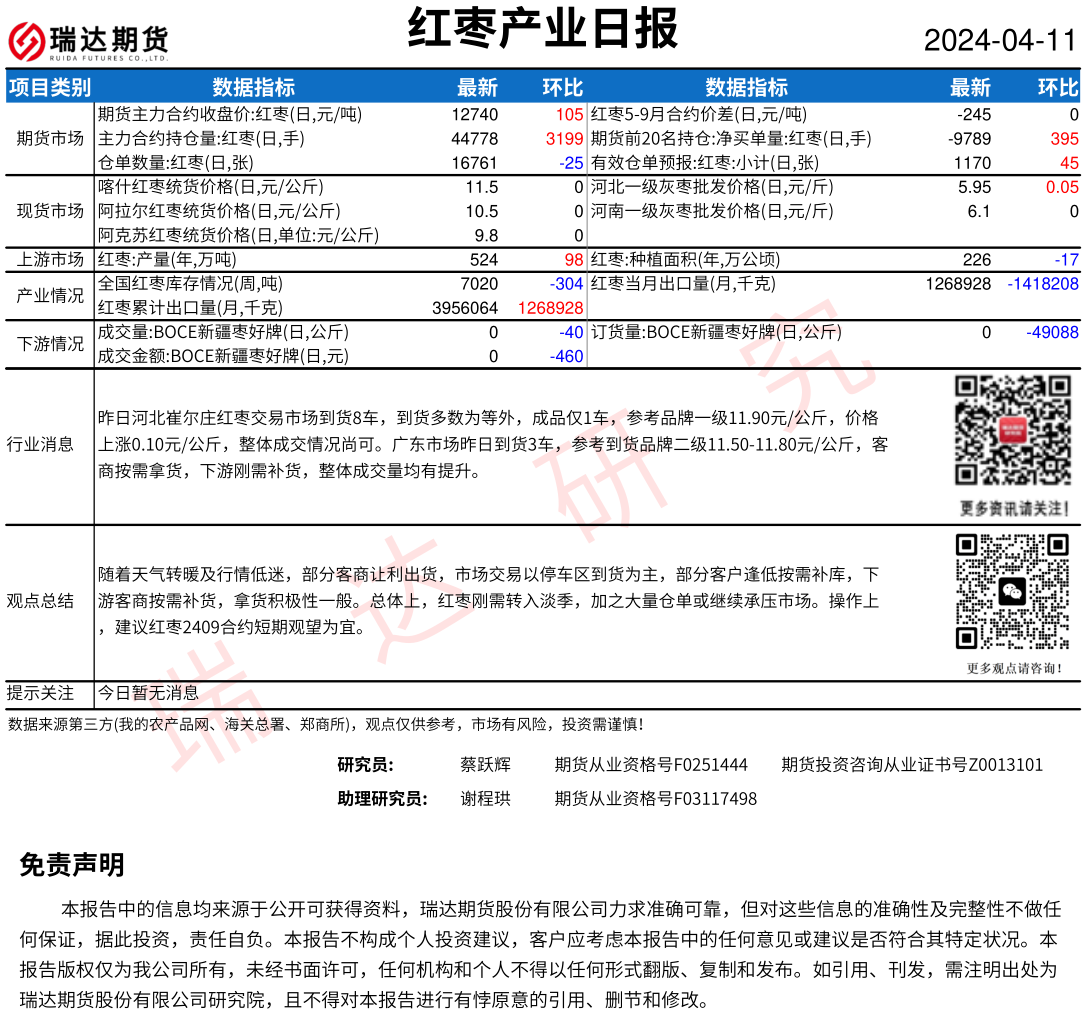Image resolution: width=1086 pixels, height=1013 pixels.
Task: Click the 红枣产业日报 title
Action: click(543, 29)
